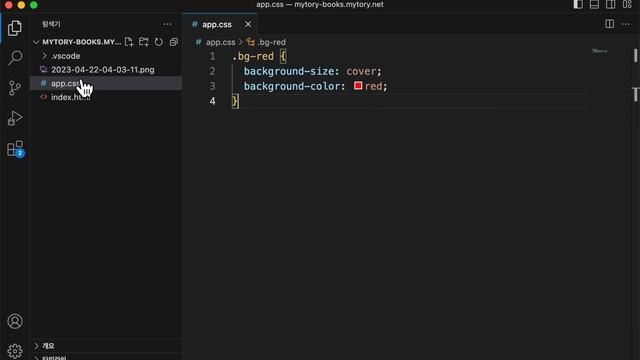This screenshot has width=640, height=360.
Task: Click the New File icon in explorer header
Action: point(129,42)
